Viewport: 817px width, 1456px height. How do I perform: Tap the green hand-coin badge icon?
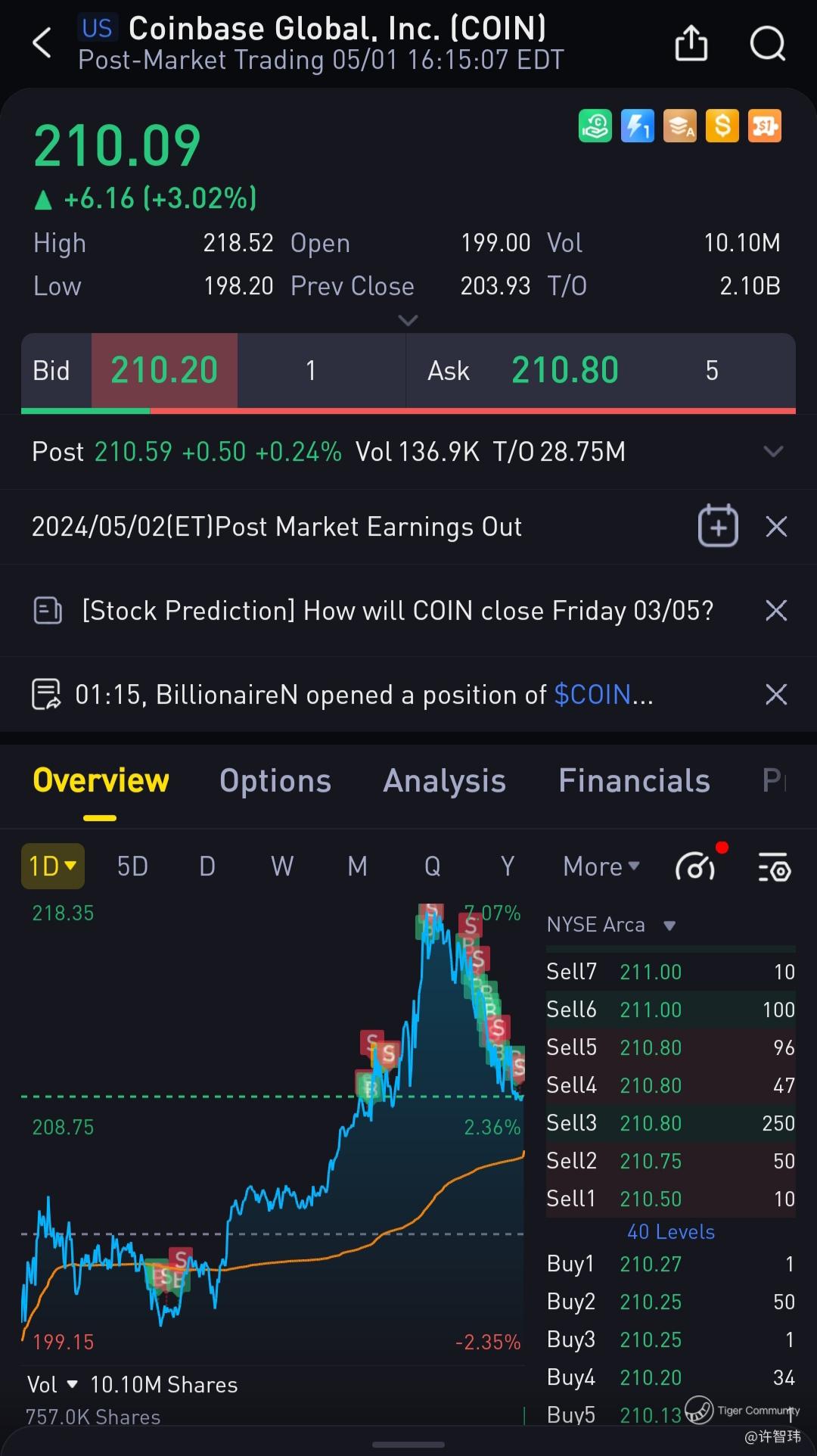click(595, 126)
